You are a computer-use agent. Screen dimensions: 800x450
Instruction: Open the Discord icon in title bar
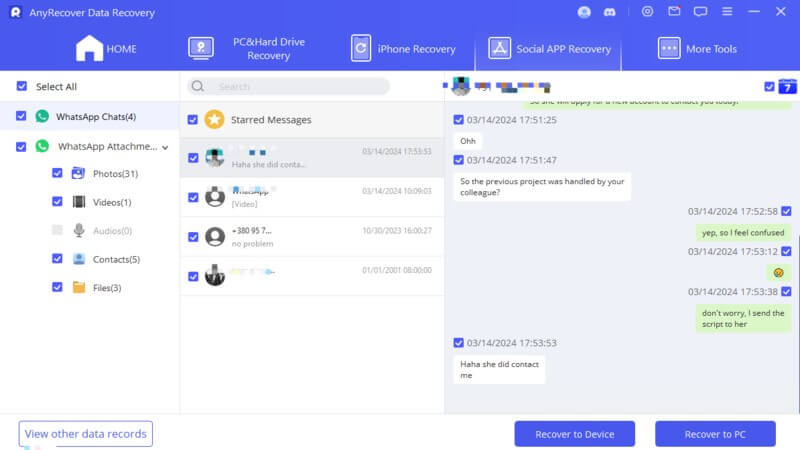point(609,12)
